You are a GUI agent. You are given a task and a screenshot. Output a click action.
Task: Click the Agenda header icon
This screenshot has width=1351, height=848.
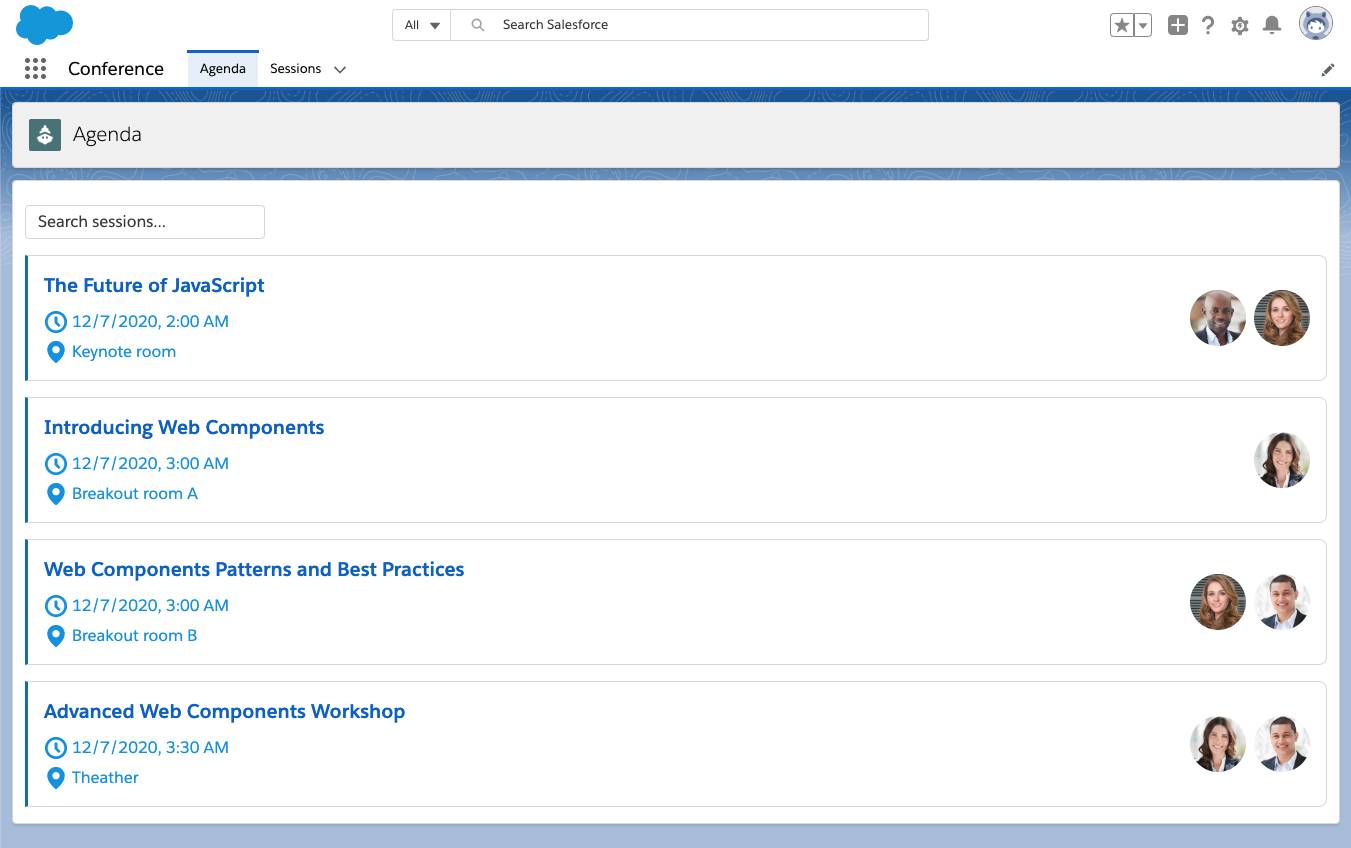45,135
